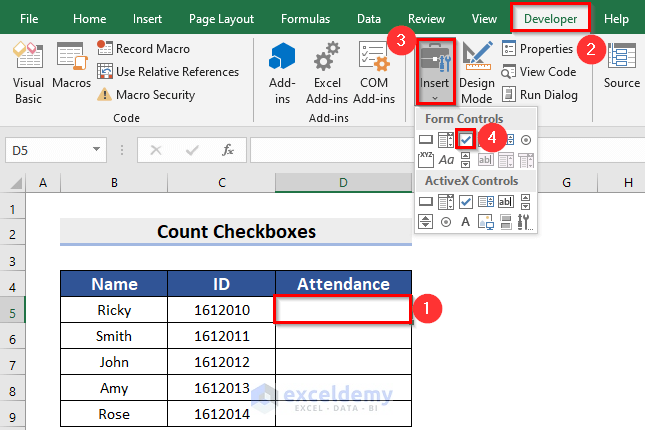
Task: Pick Combo Box under ActiveX Controls
Action: [x=445, y=202]
